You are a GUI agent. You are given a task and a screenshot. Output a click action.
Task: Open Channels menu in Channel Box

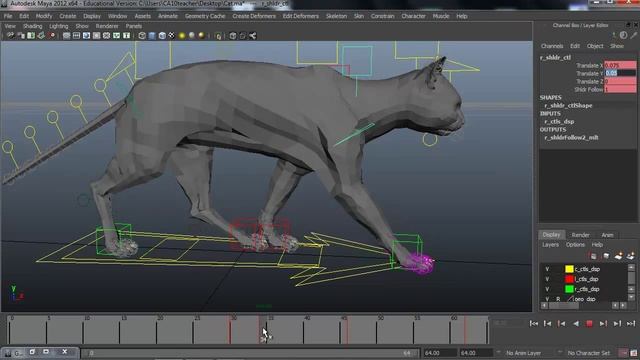(x=552, y=46)
